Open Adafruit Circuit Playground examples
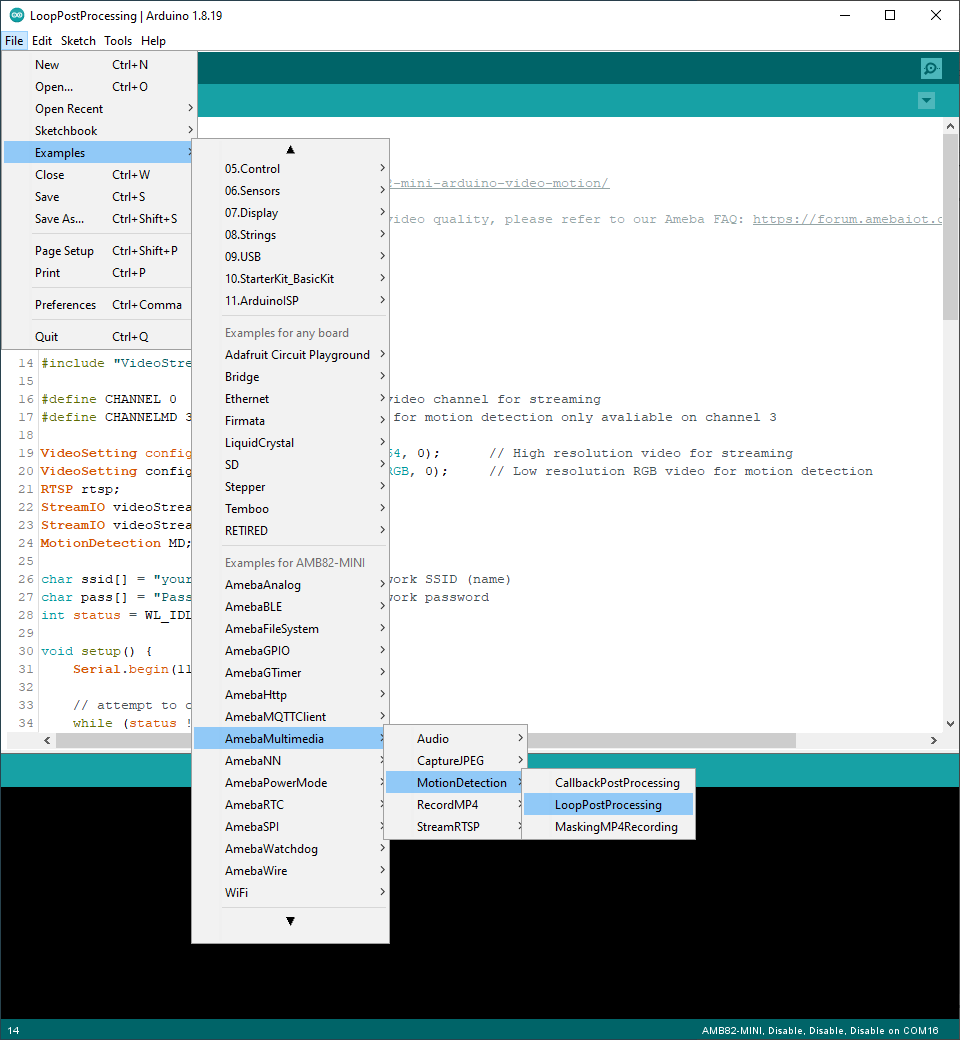Image resolution: width=960 pixels, height=1040 pixels. tap(291, 354)
